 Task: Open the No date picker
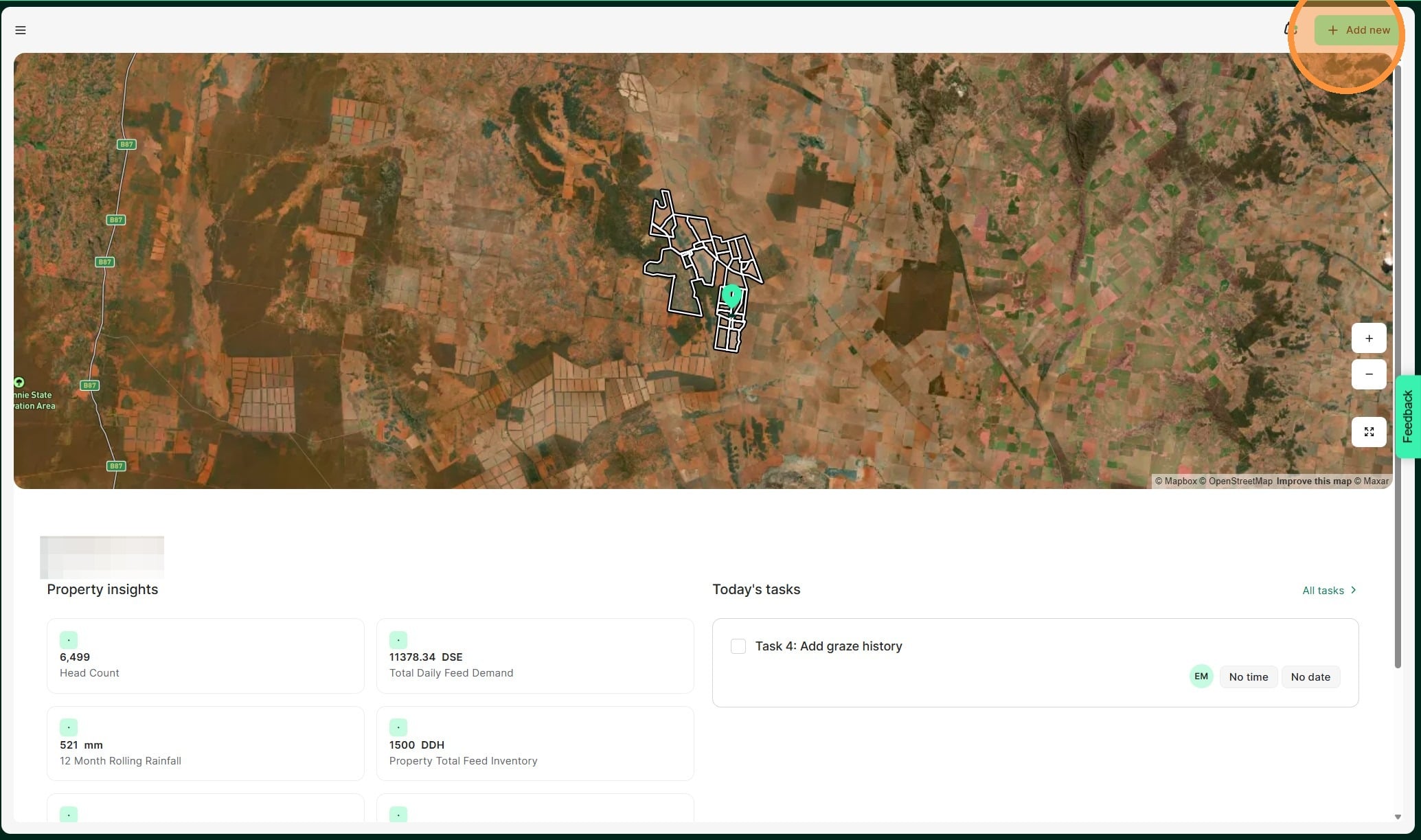point(1310,677)
